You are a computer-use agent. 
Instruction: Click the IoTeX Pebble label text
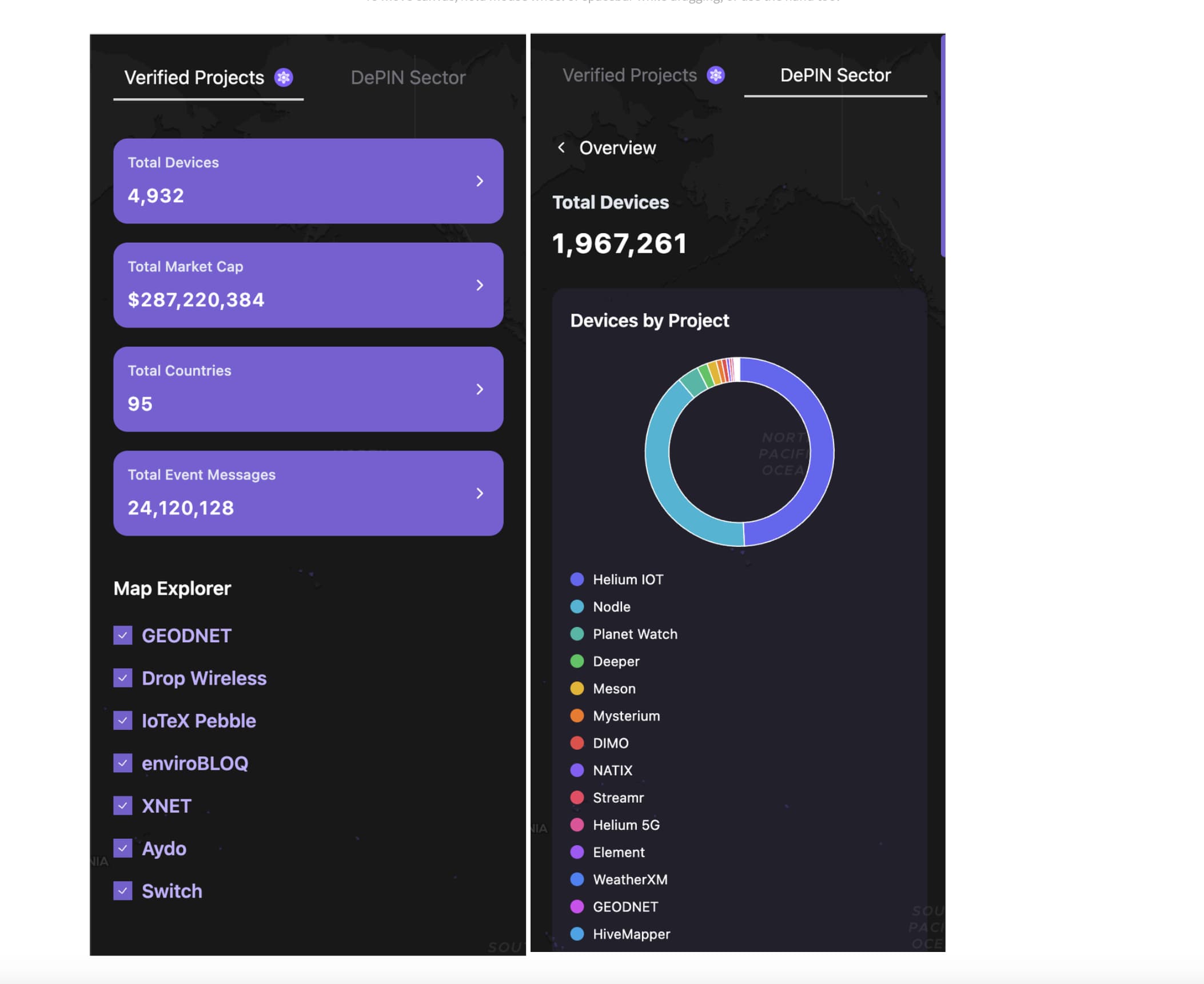click(198, 721)
